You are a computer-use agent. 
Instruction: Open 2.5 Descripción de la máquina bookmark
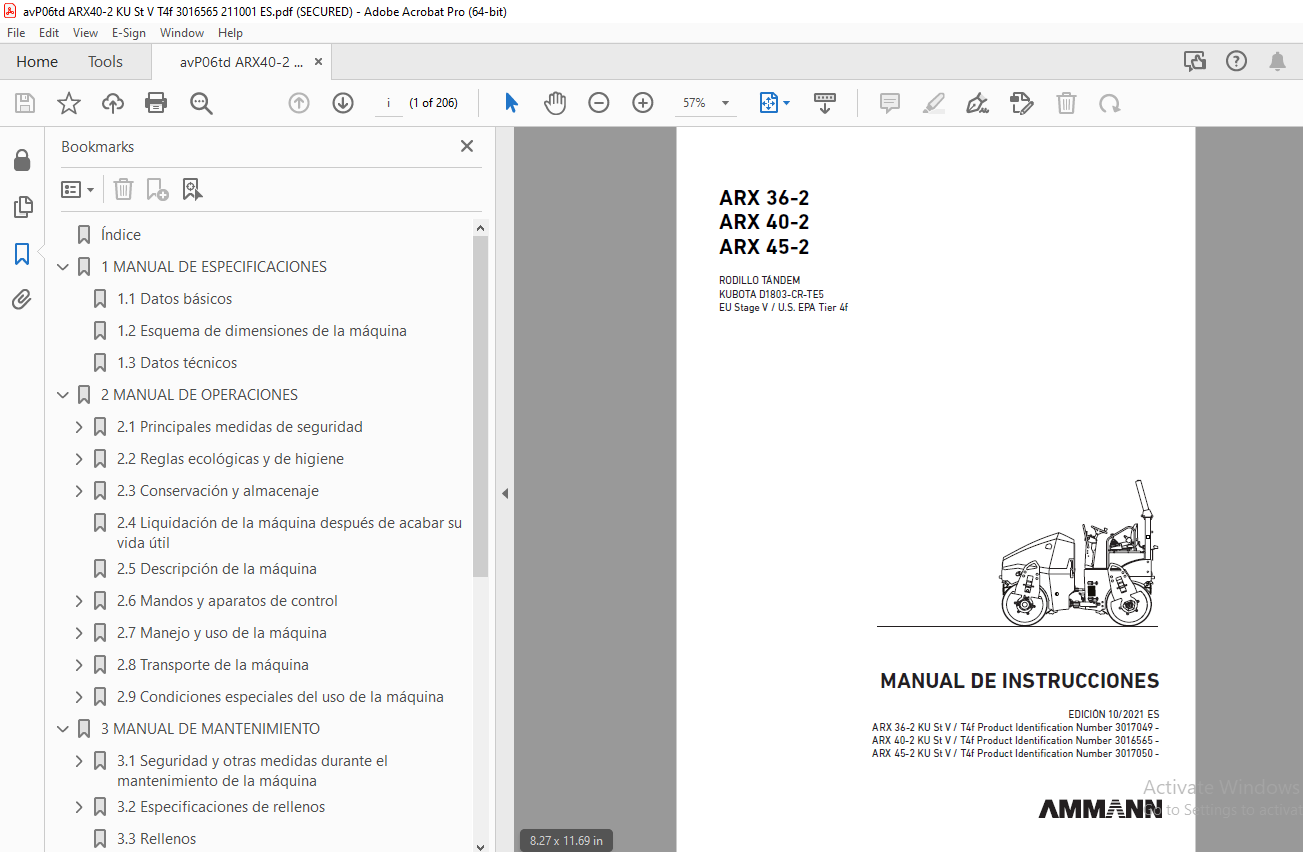tap(216, 569)
